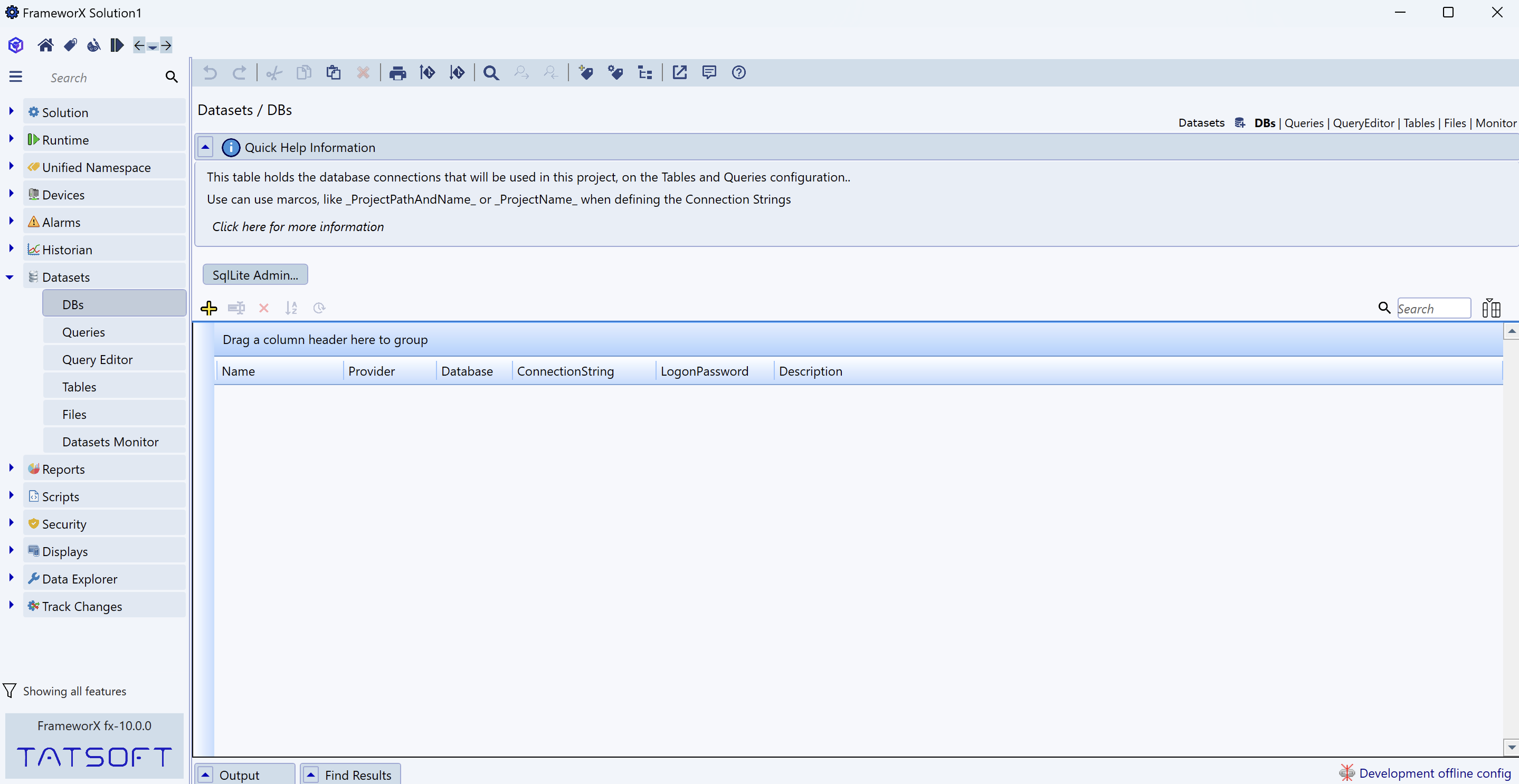Click the Copy icon in toolbar

pyautogui.click(x=303, y=72)
